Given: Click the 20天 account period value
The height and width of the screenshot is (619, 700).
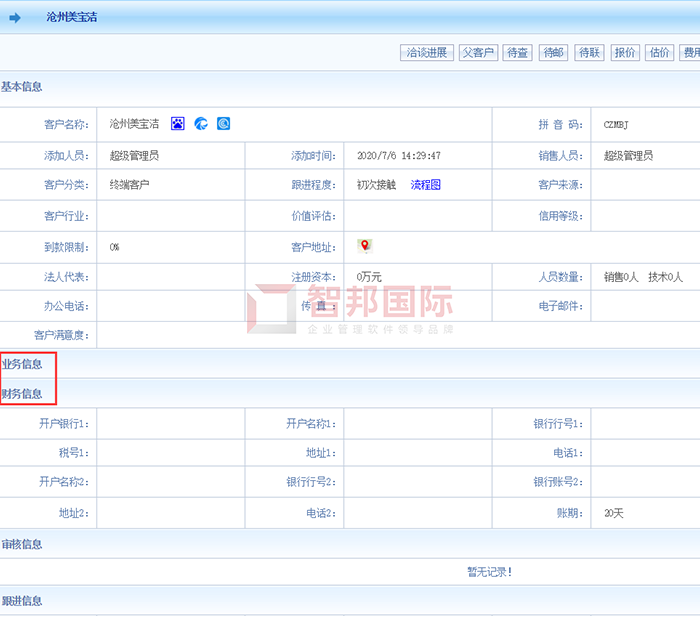Looking at the screenshot, I should click(614, 513).
